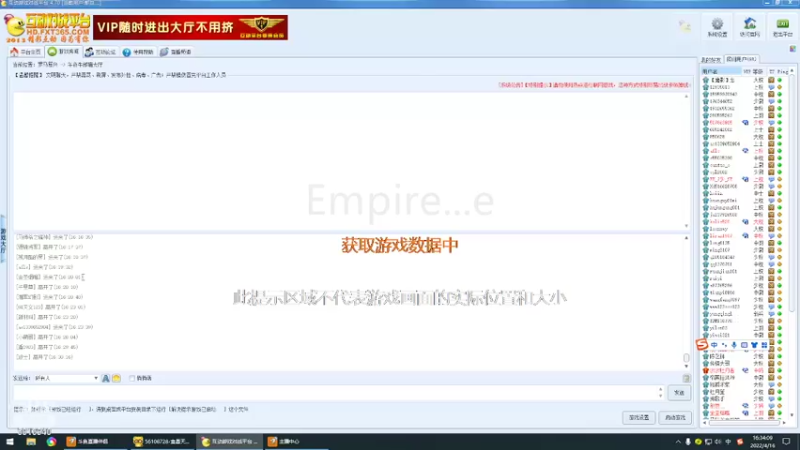Expand the game hall side tab on the left edge
Viewport: 800px width, 450px height.
(3, 239)
